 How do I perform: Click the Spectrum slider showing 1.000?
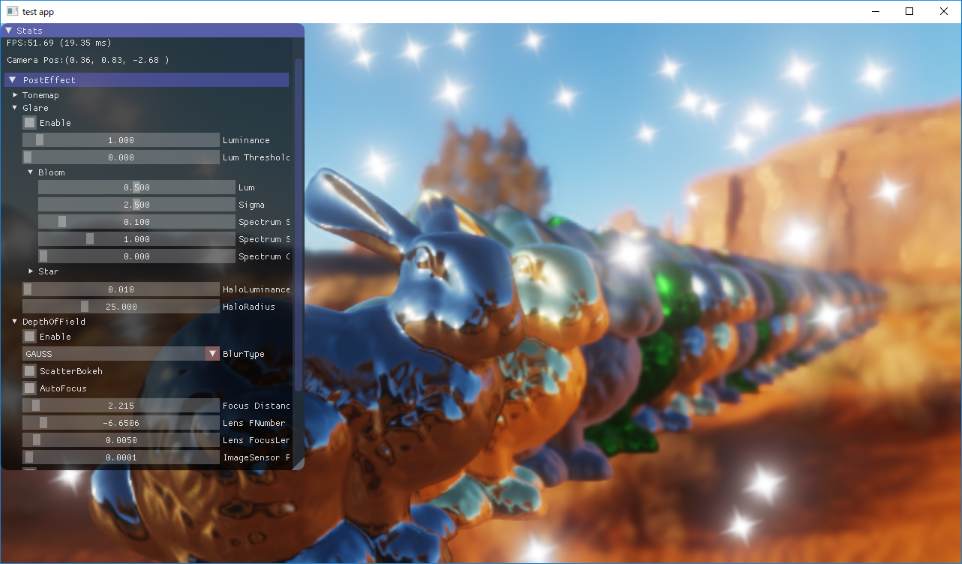point(137,239)
